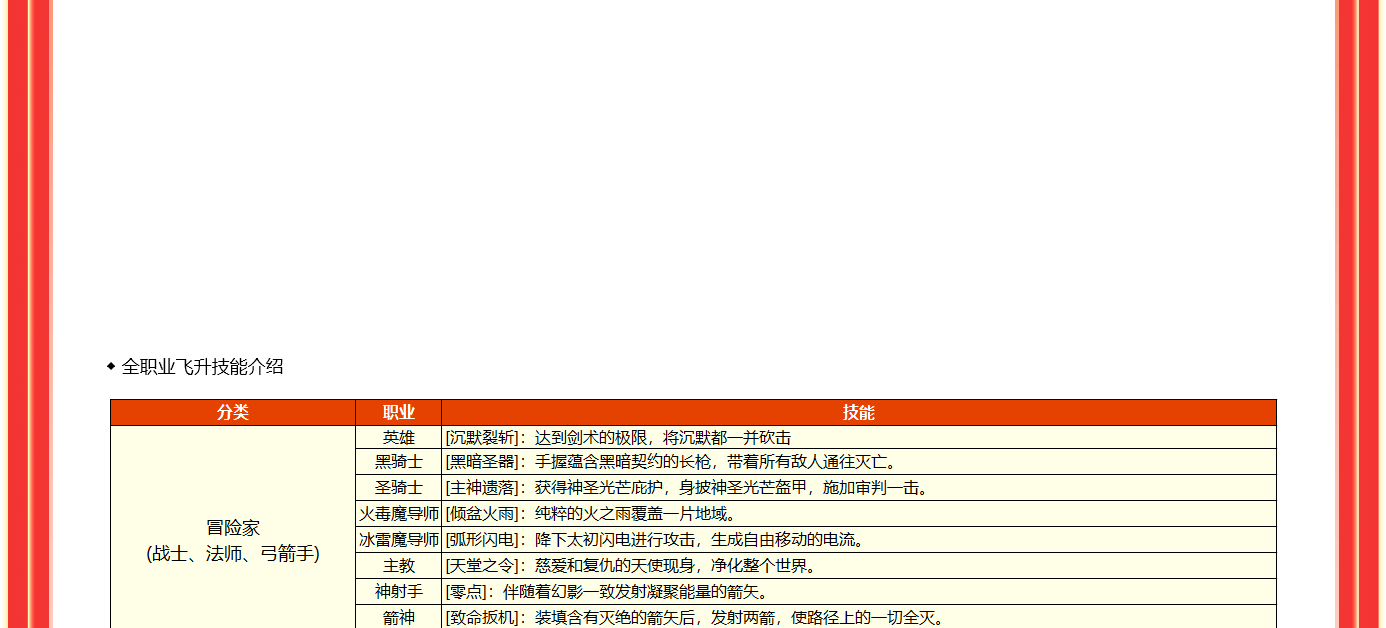Click the 冰雷魔导师 job cell
1386x628 pixels.
tap(398, 540)
